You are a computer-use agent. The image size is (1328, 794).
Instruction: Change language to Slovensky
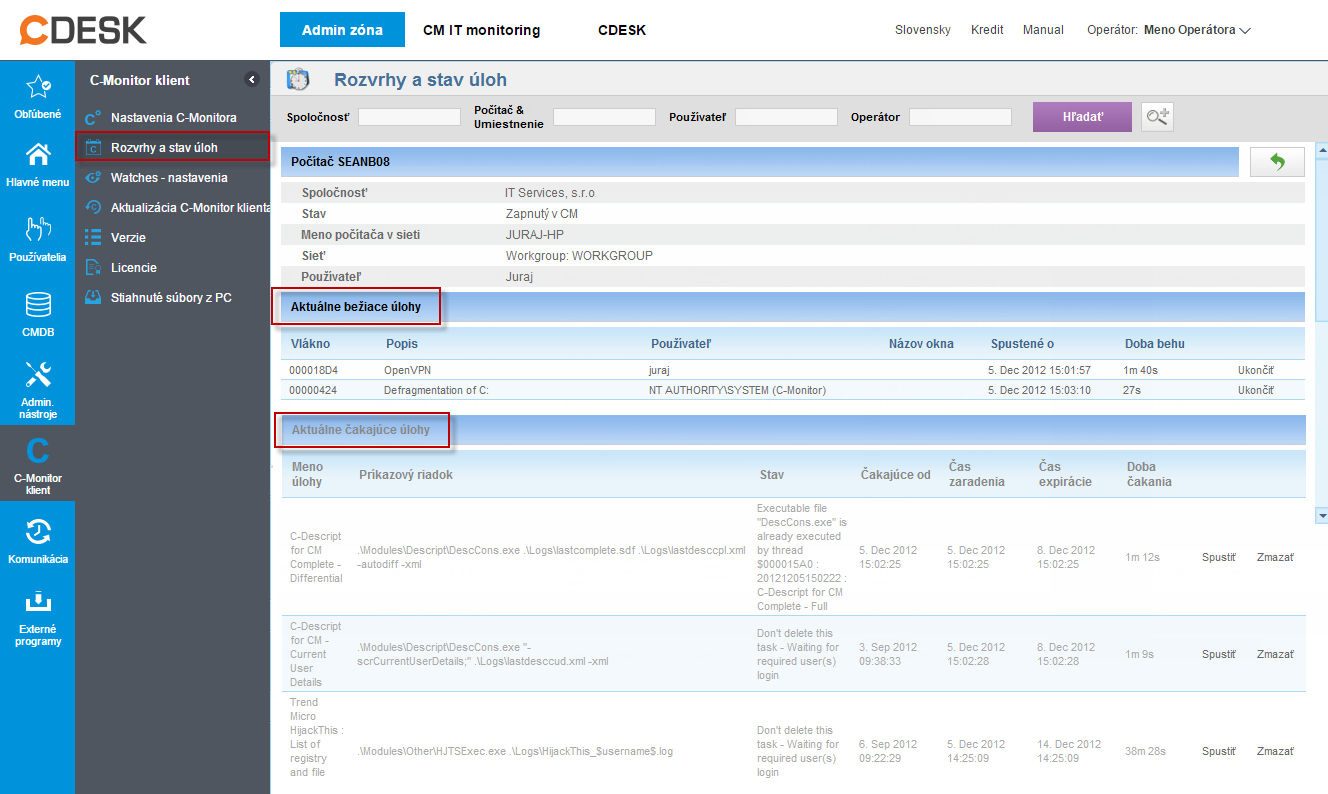click(x=923, y=30)
